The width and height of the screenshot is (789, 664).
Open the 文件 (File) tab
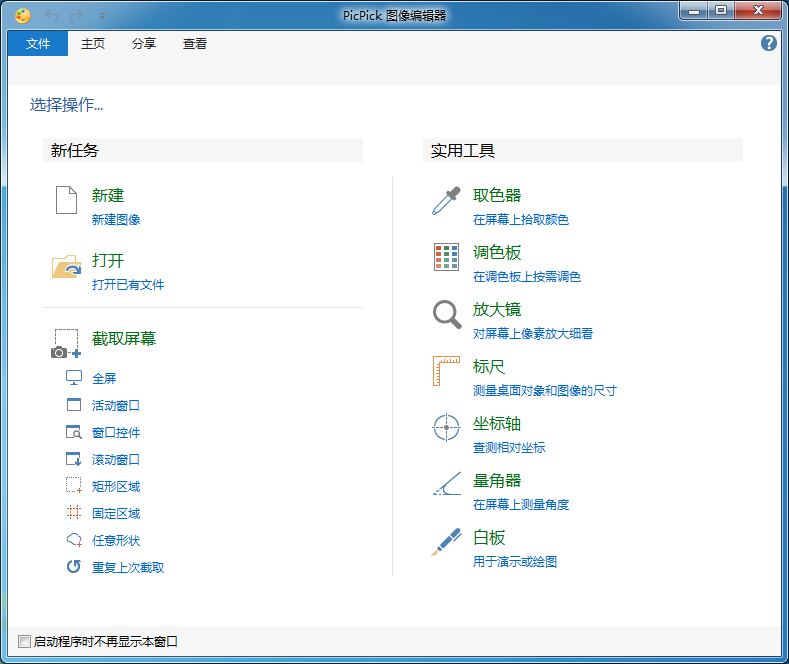coord(38,44)
